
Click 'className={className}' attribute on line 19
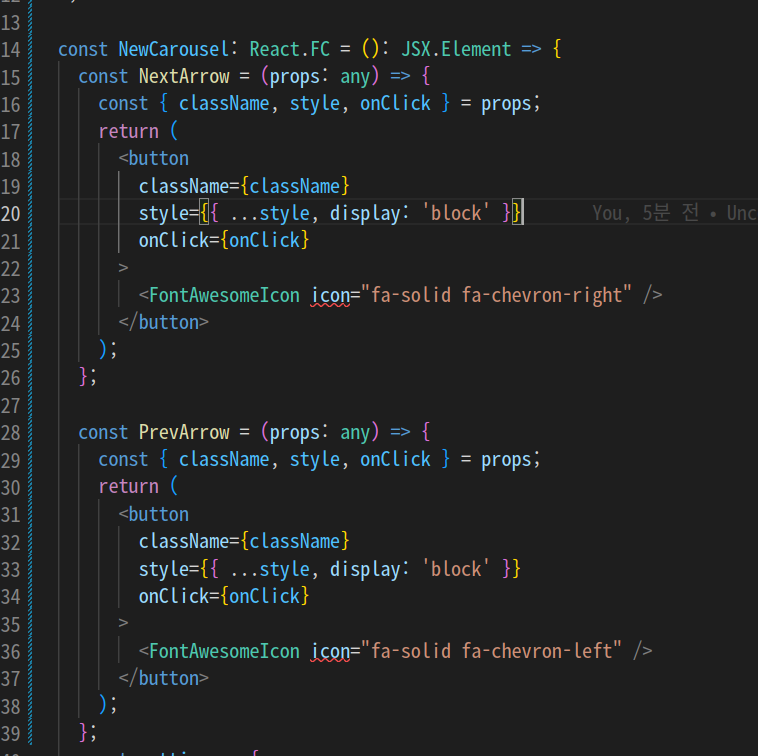tap(244, 186)
